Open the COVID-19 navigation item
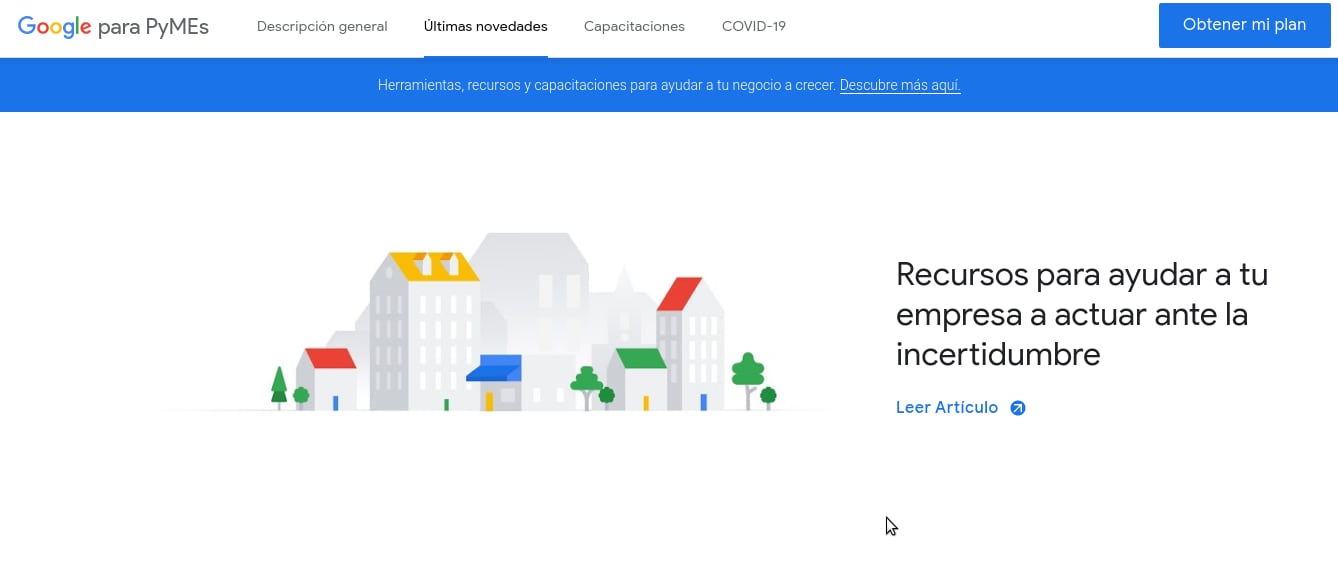The image size is (1338, 572). click(x=753, y=27)
